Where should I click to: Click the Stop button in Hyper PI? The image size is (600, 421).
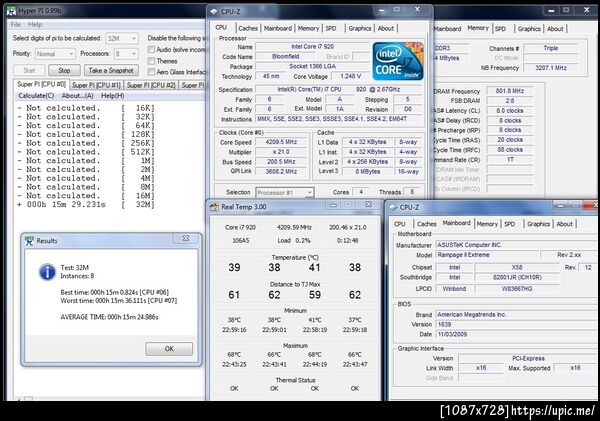pyautogui.click(x=64, y=70)
